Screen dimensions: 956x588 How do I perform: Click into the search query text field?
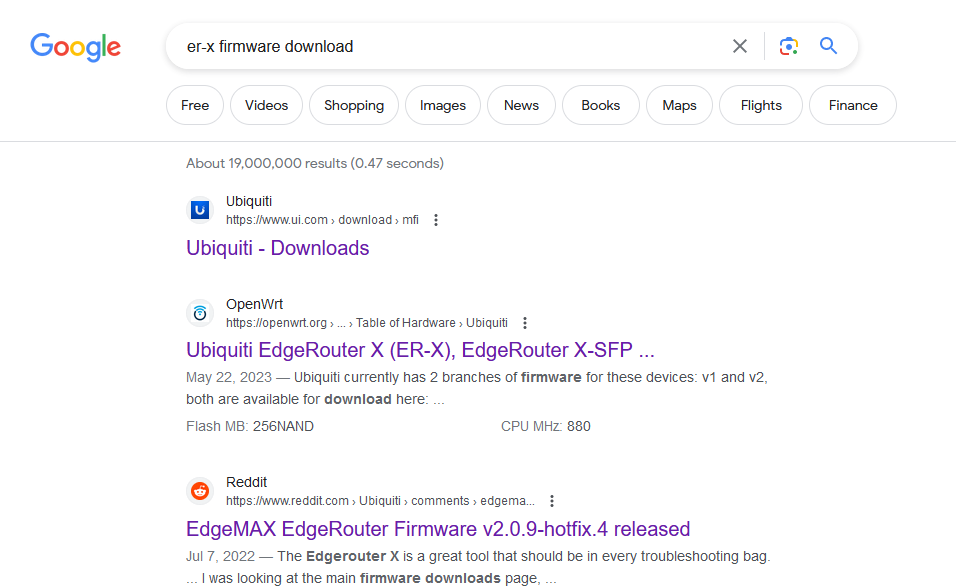coord(450,46)
